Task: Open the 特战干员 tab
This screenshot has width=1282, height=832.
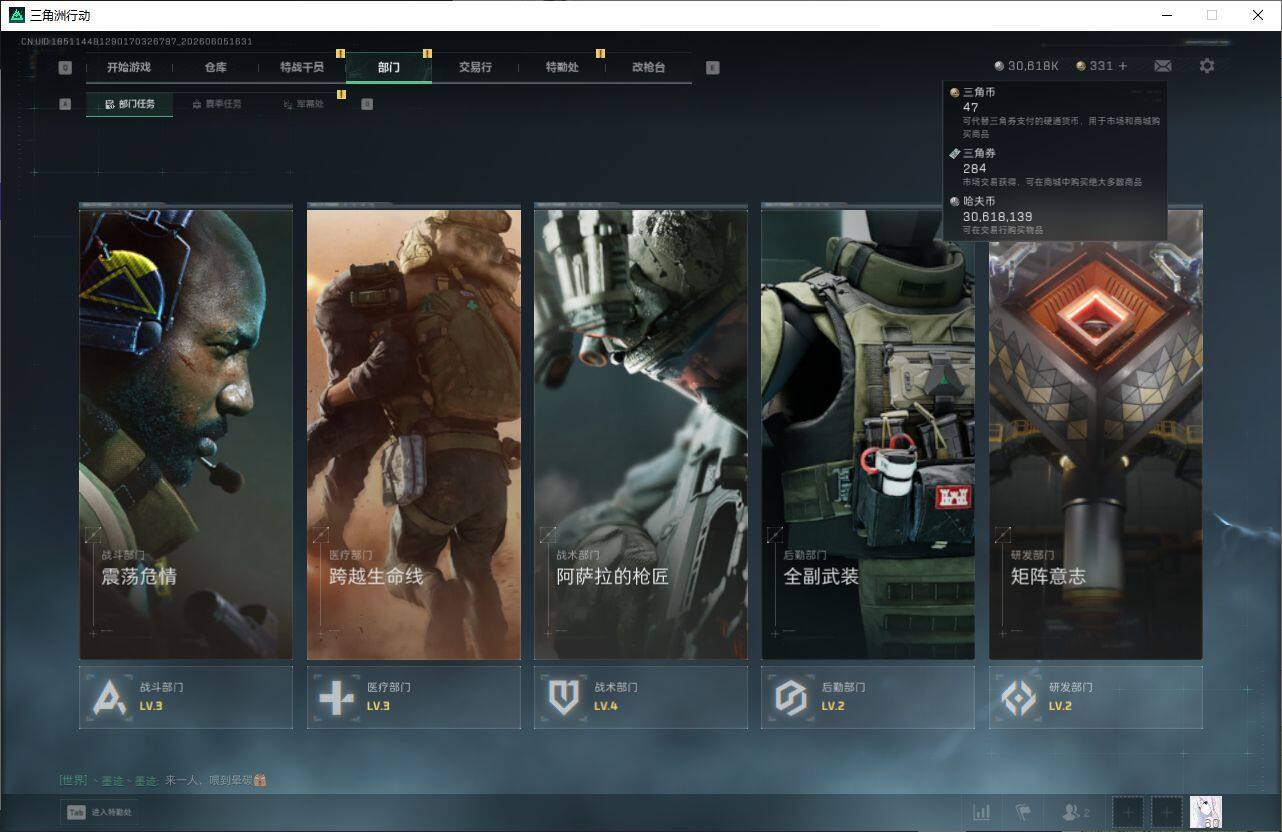Action: pos(302,68)
